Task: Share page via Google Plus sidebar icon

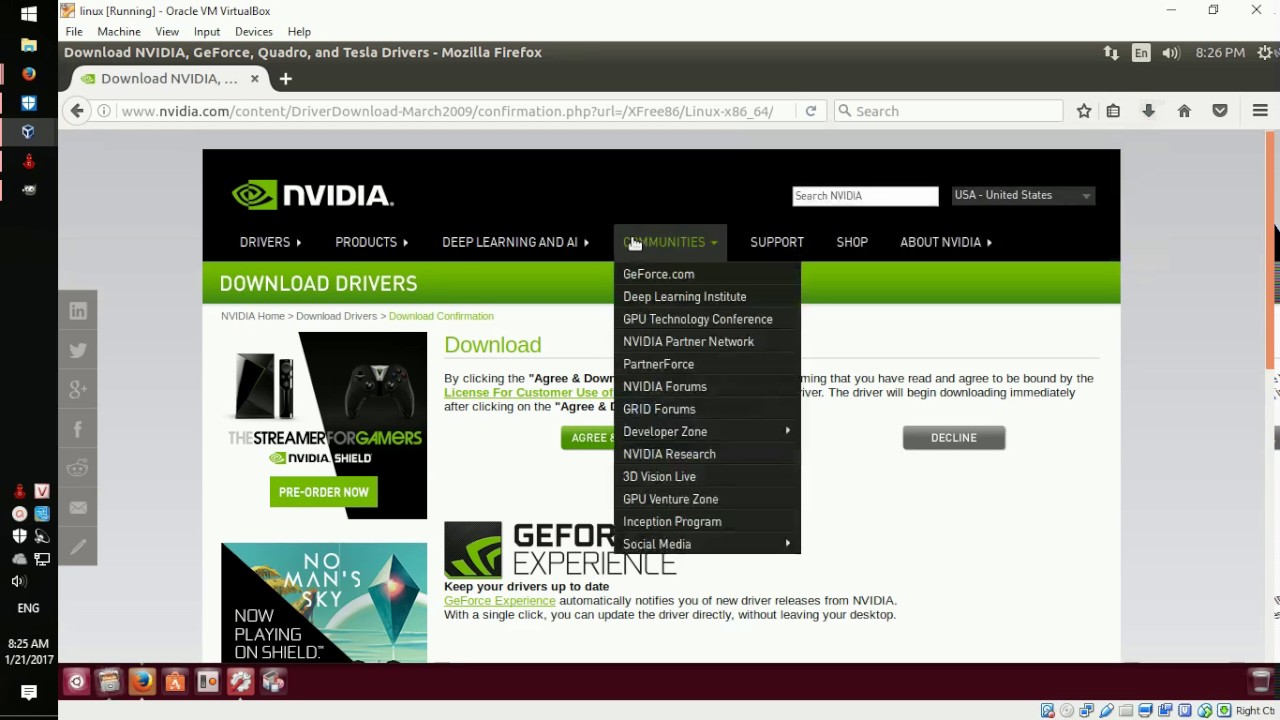Action: coord(78,390)
